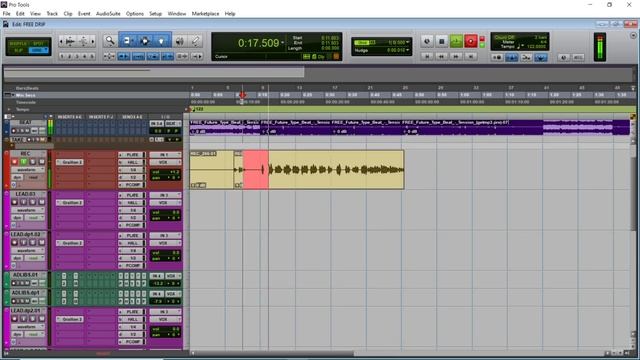This screenshot has width=640, height=360.
Task: Select the Pencil tool
Action: pyautogui.click(x=196, y=41)
